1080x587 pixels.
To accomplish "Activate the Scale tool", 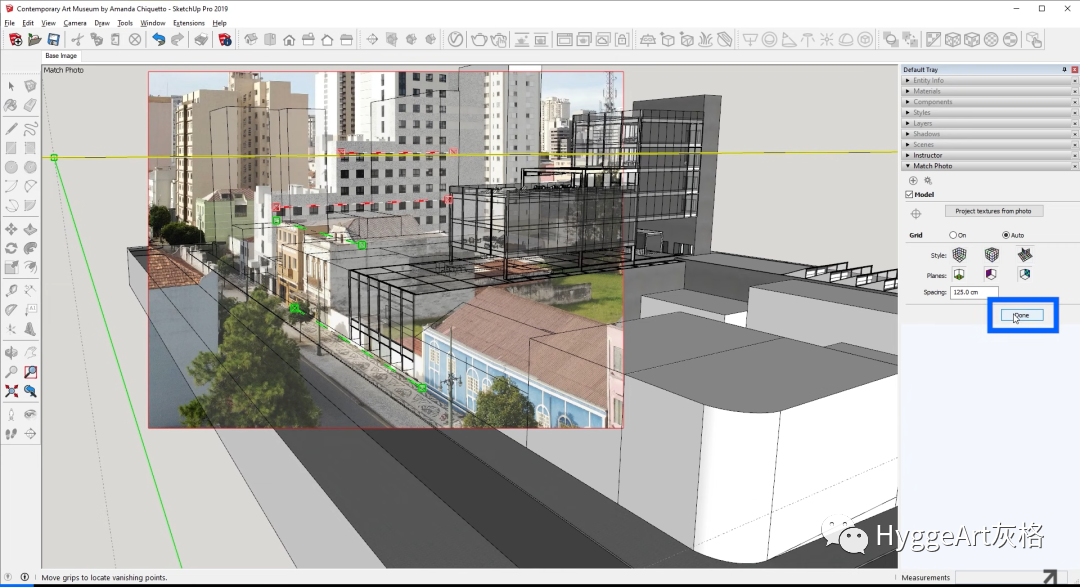I will click(11, 267).
